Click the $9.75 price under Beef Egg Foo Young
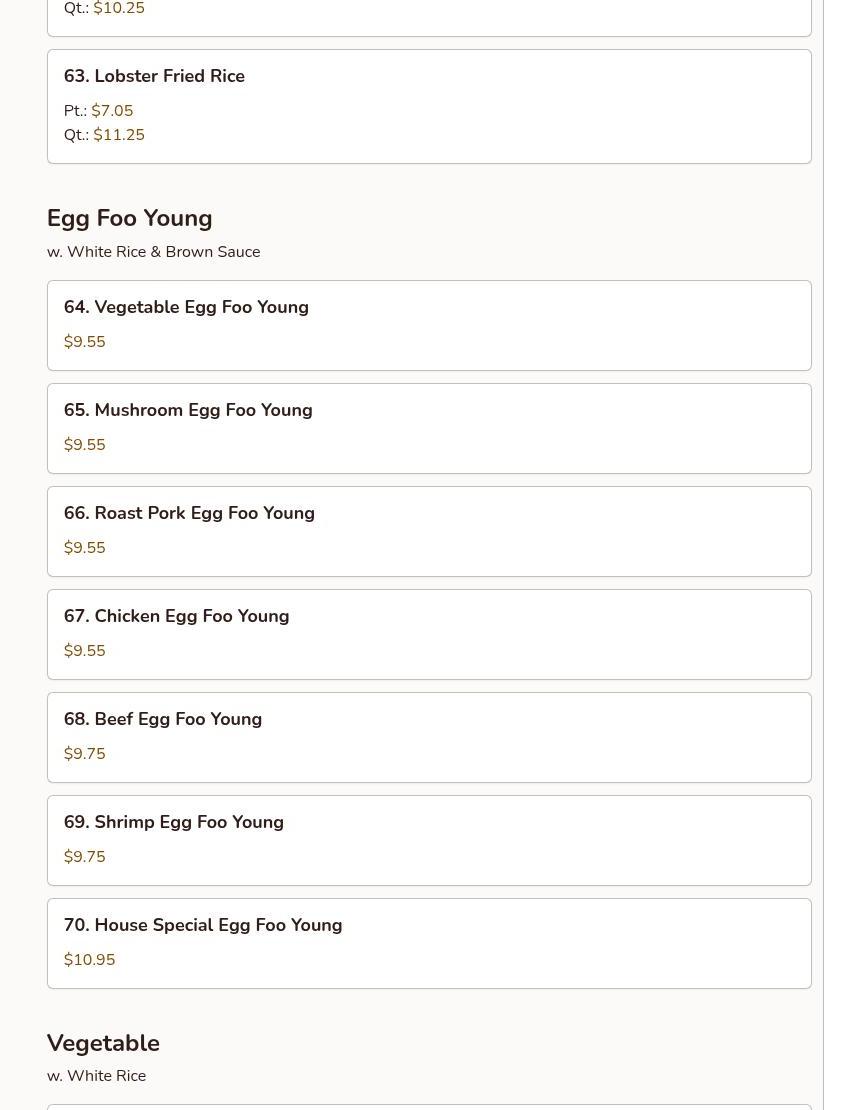 (x=85, y=754)
